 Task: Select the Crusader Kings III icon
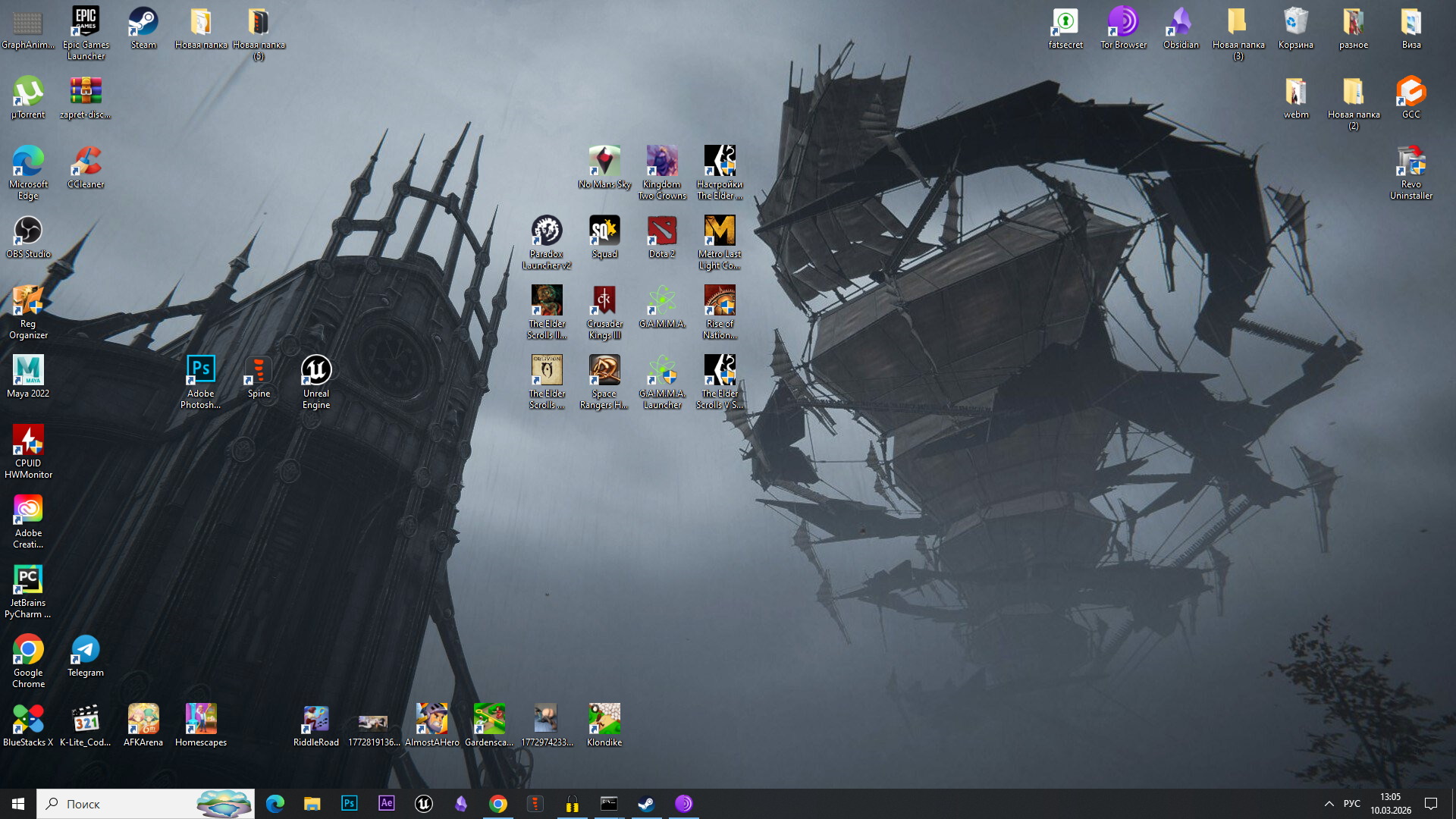click(x=604, y=302)
